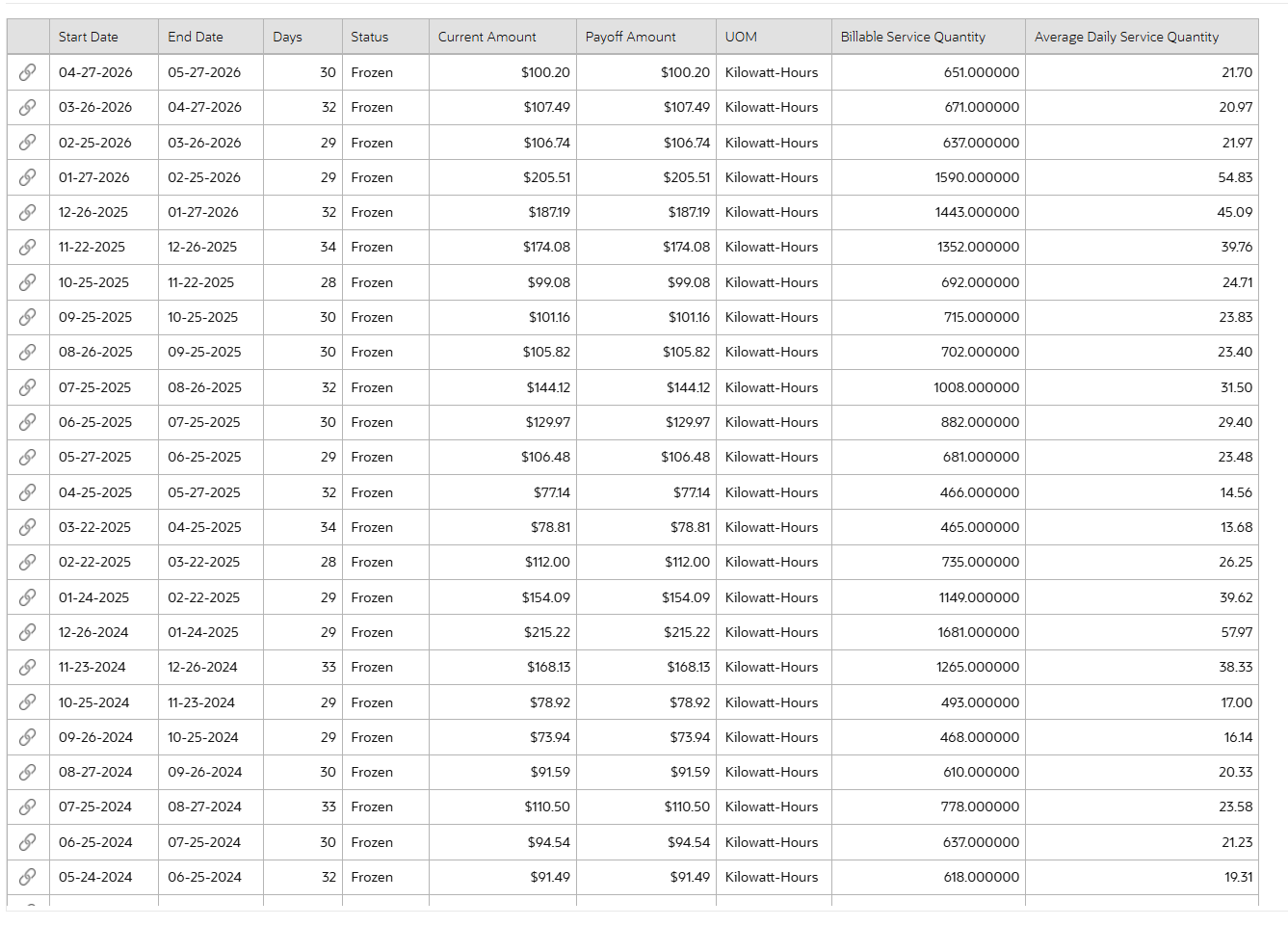Click link icon for row starting 06-25-2025
The image size is (1288, 926).
point(28,422)
